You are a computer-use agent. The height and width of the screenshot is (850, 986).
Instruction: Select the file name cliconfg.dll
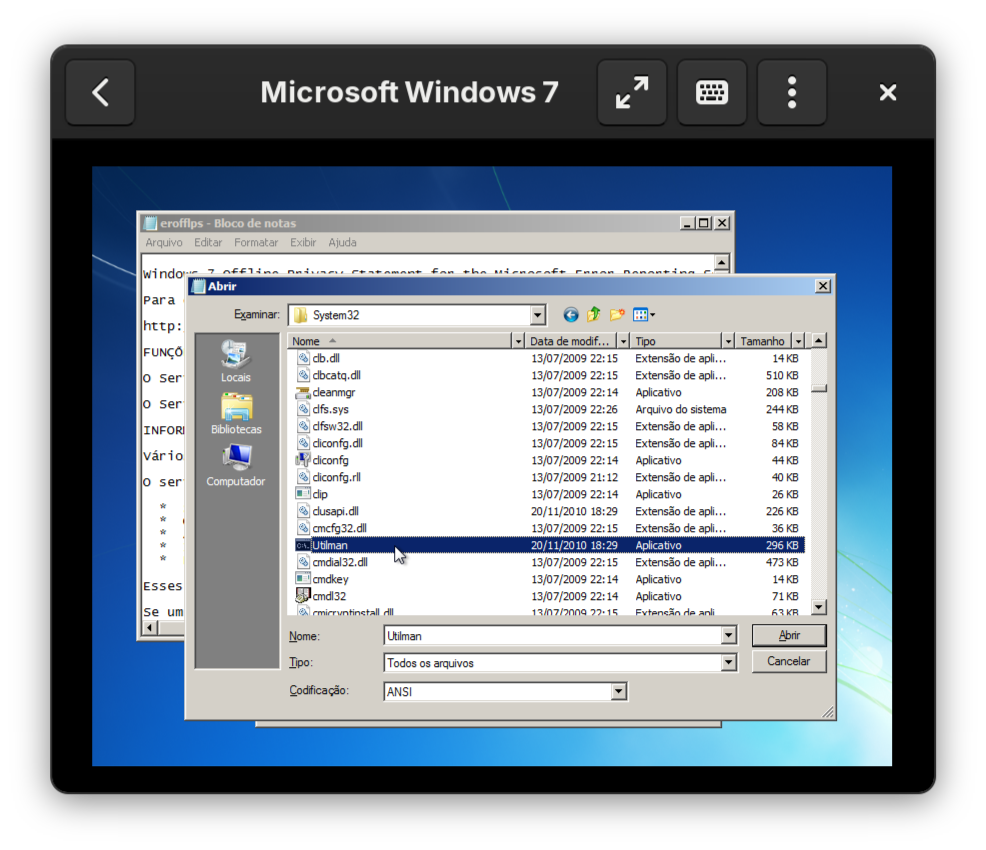click(338, 443)
